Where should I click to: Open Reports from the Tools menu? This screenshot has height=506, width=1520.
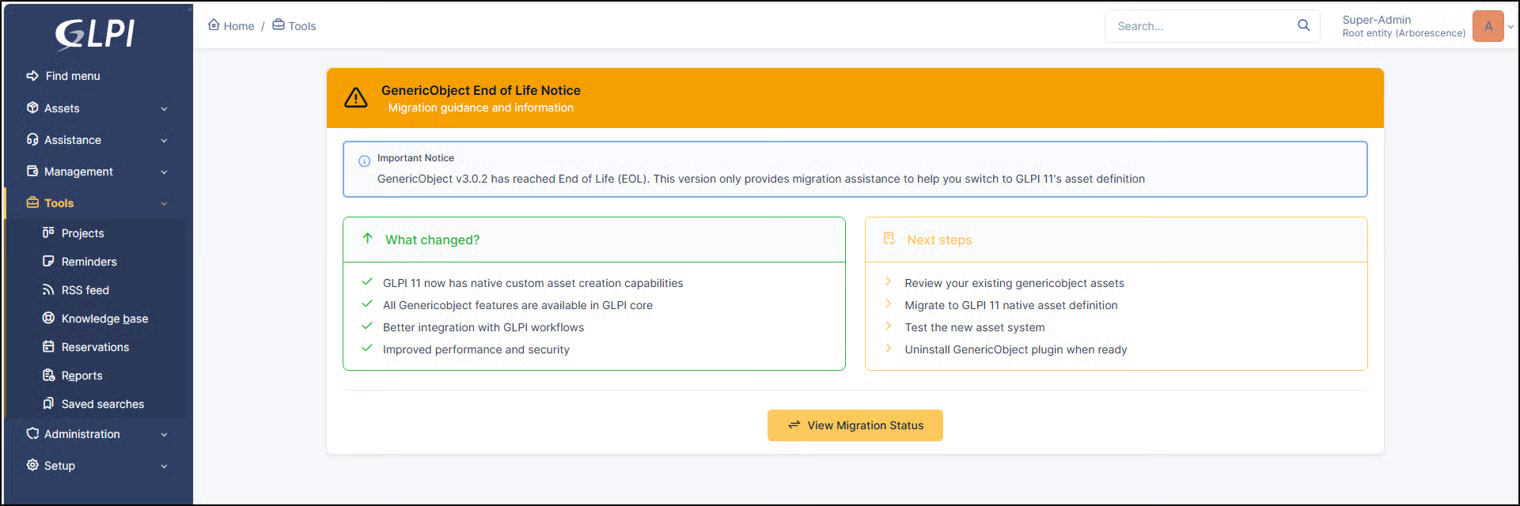[x=82, y=376]
